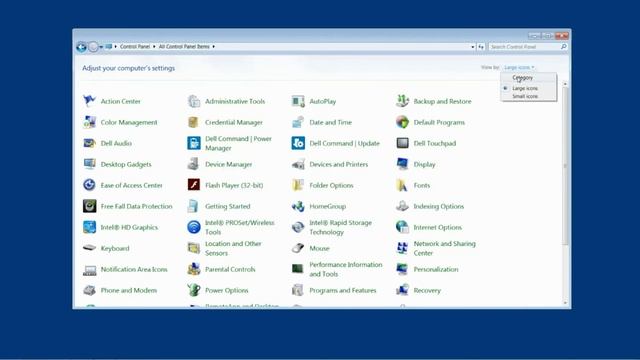Click the Intel PROSet/Wireless Tools icon
This screenshot has height=360, width=640.
coord(194,227)
